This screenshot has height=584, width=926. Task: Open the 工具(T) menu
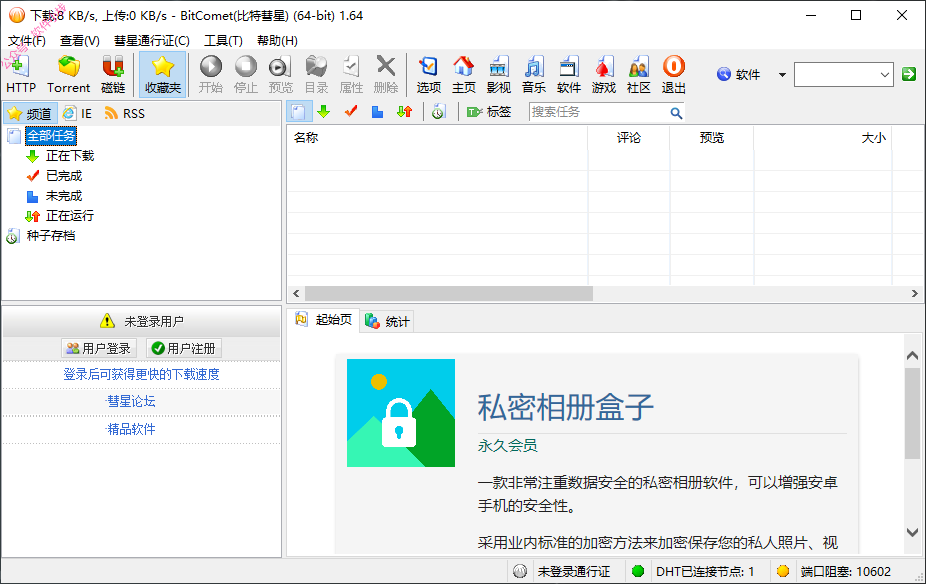[x=223, y=40]
